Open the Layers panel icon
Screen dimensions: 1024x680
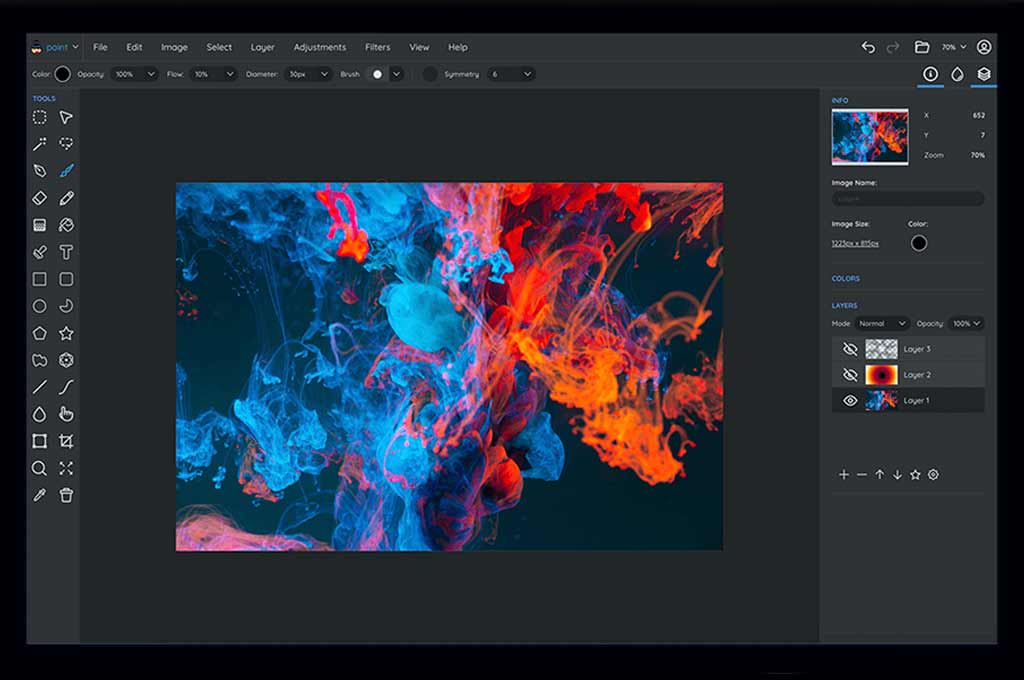click(x=982, y=73)
